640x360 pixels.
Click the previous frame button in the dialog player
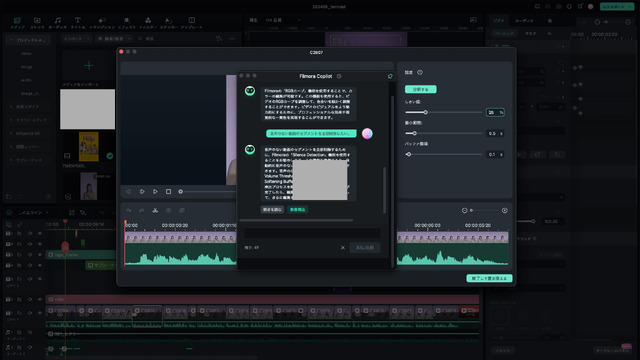(x=129, y=191)
